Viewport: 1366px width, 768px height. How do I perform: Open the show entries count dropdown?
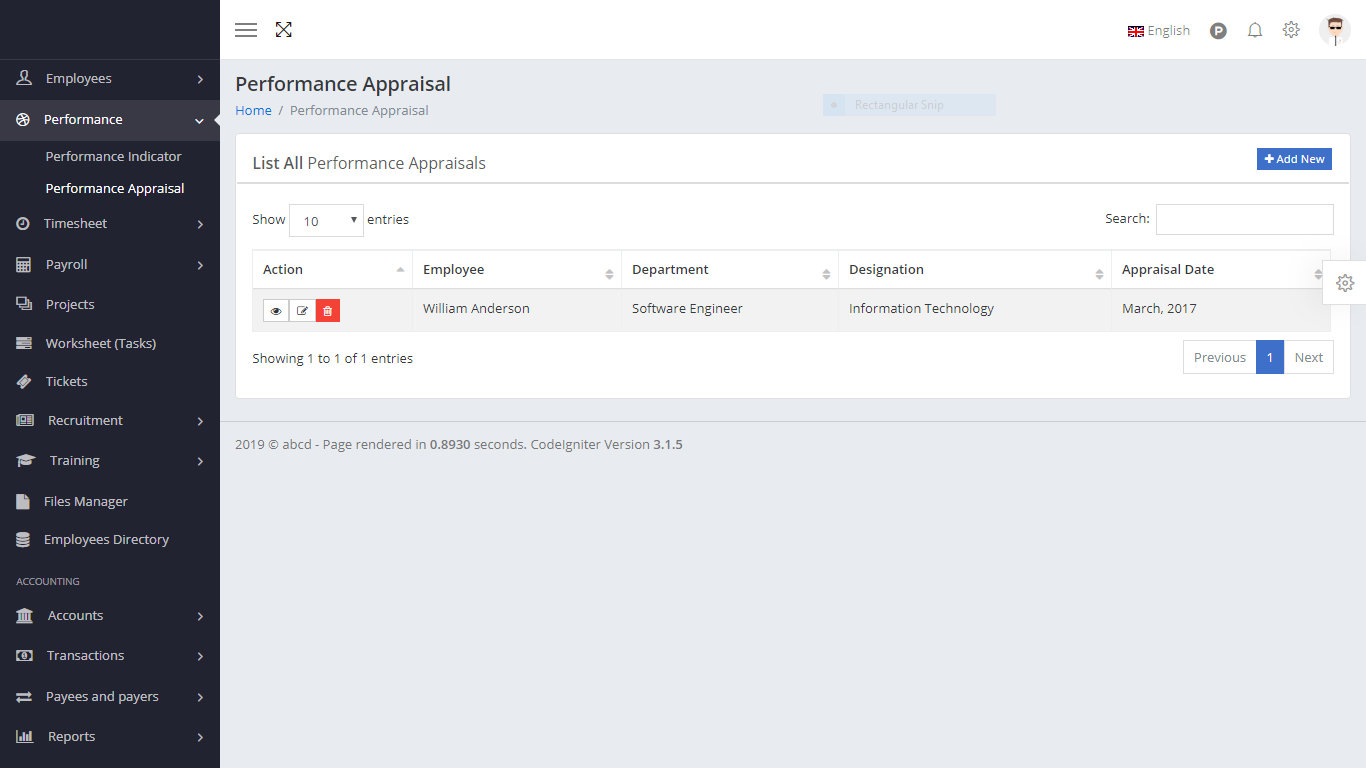(326, 221)
